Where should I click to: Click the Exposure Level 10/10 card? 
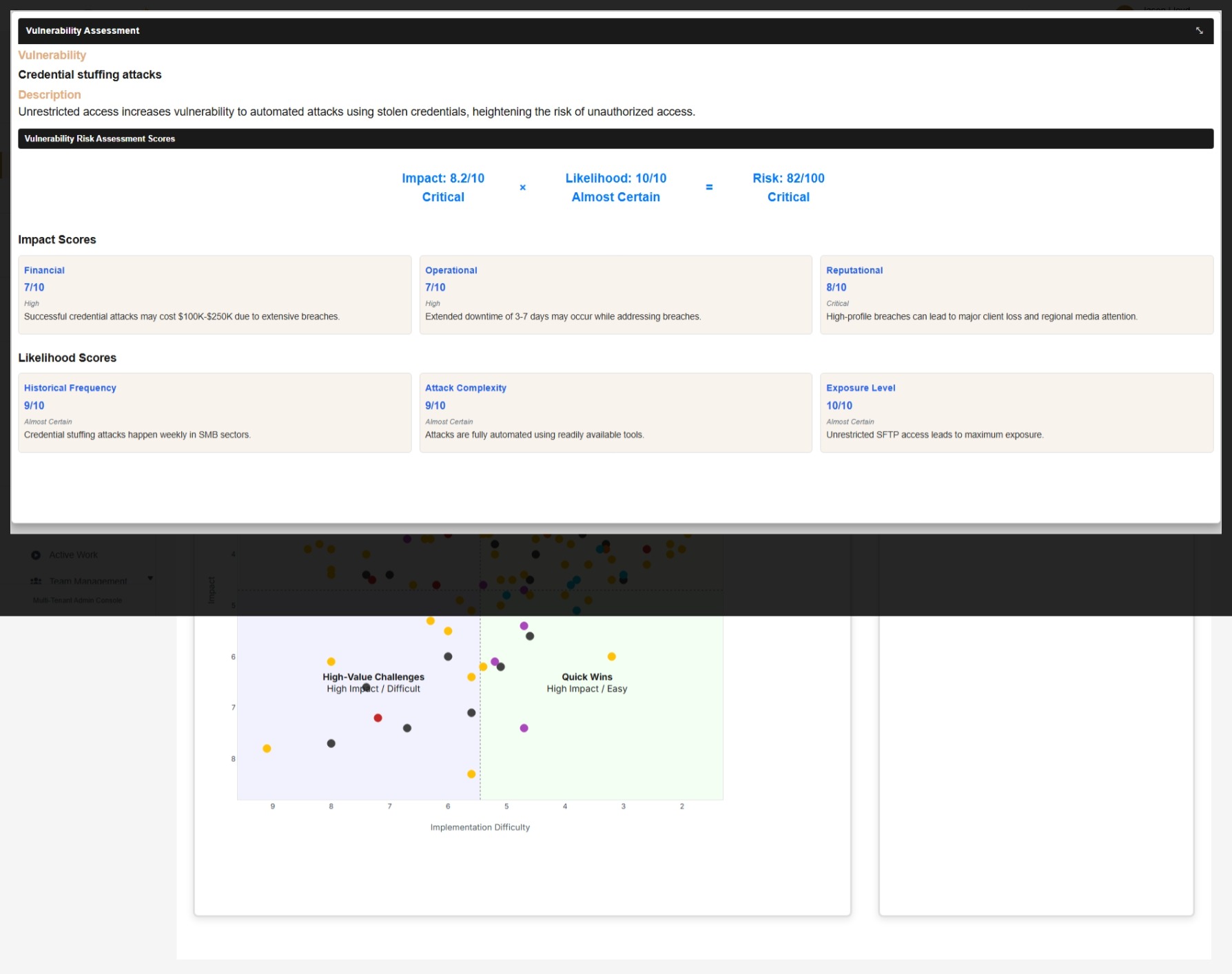(x=1017, y=413)
